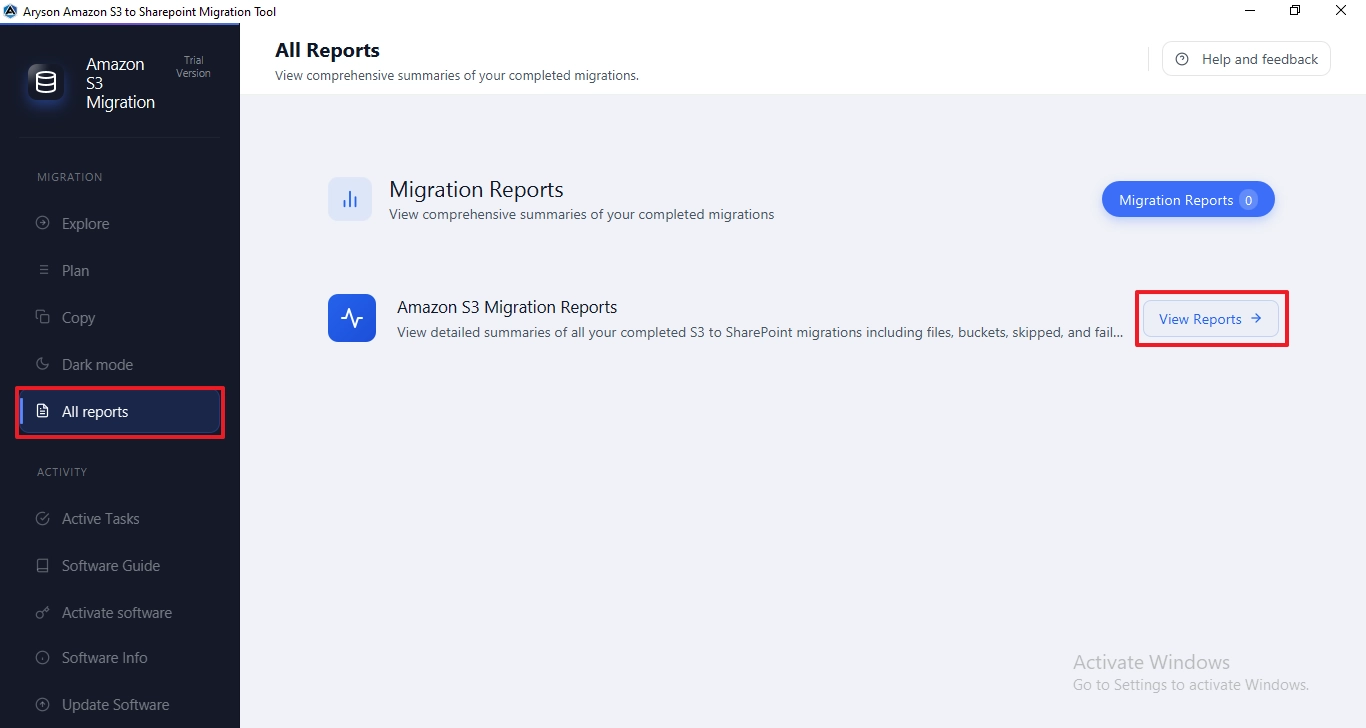The height and width of the screenshot is (728, 1366).
Task: Open the Software Guide
Action: pyautogui.click(x=120, y=566)
